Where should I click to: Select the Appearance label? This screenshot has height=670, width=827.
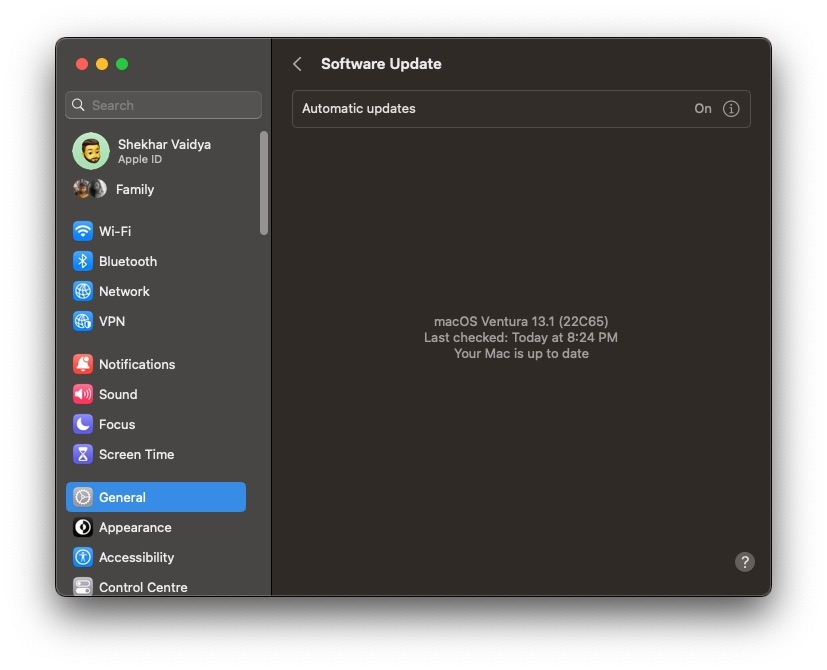pyautogui.click(x=135, y=527)
